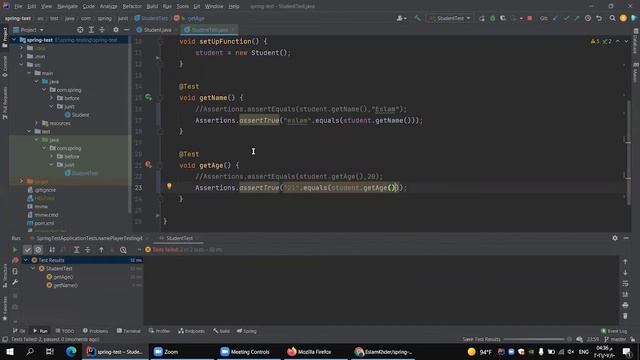640x360 pixels.
Task: Open the File menu
Action: click(x=18, y=6)
